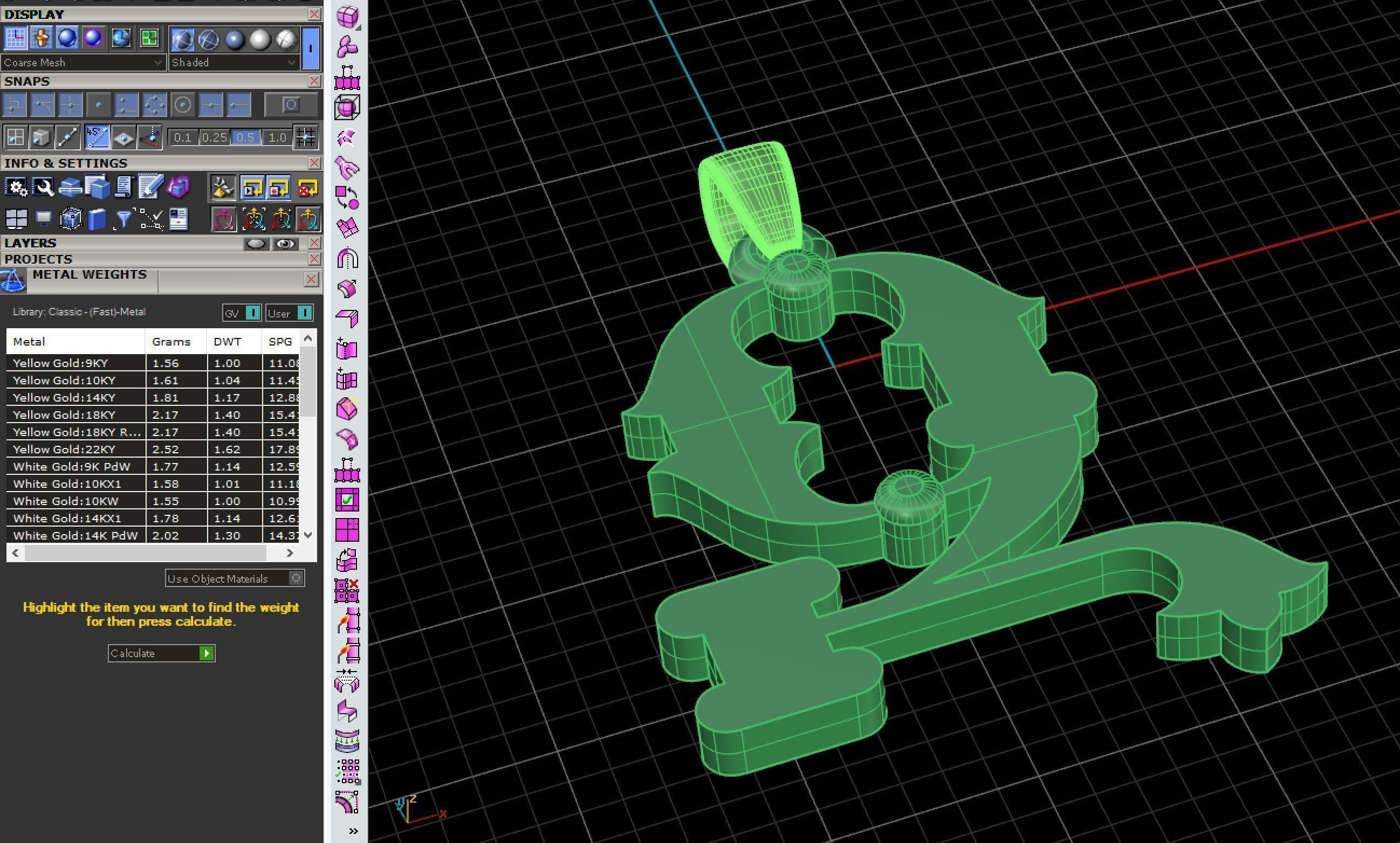
Task: Select the blue solid sphere render mode
Action: tap(234, 40)
